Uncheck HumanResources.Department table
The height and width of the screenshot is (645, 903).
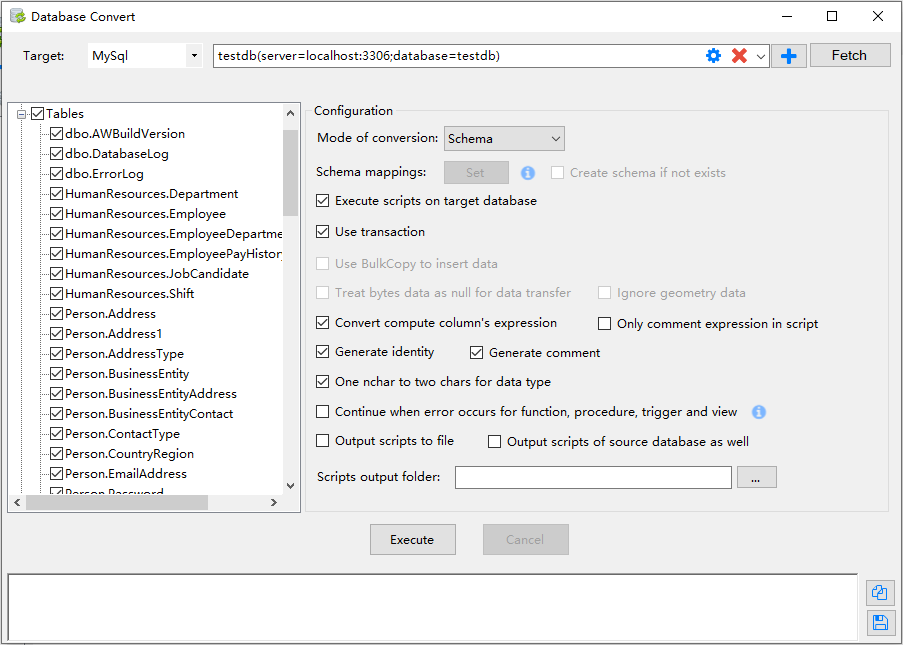pyautogui.click(x=56, y=194)
